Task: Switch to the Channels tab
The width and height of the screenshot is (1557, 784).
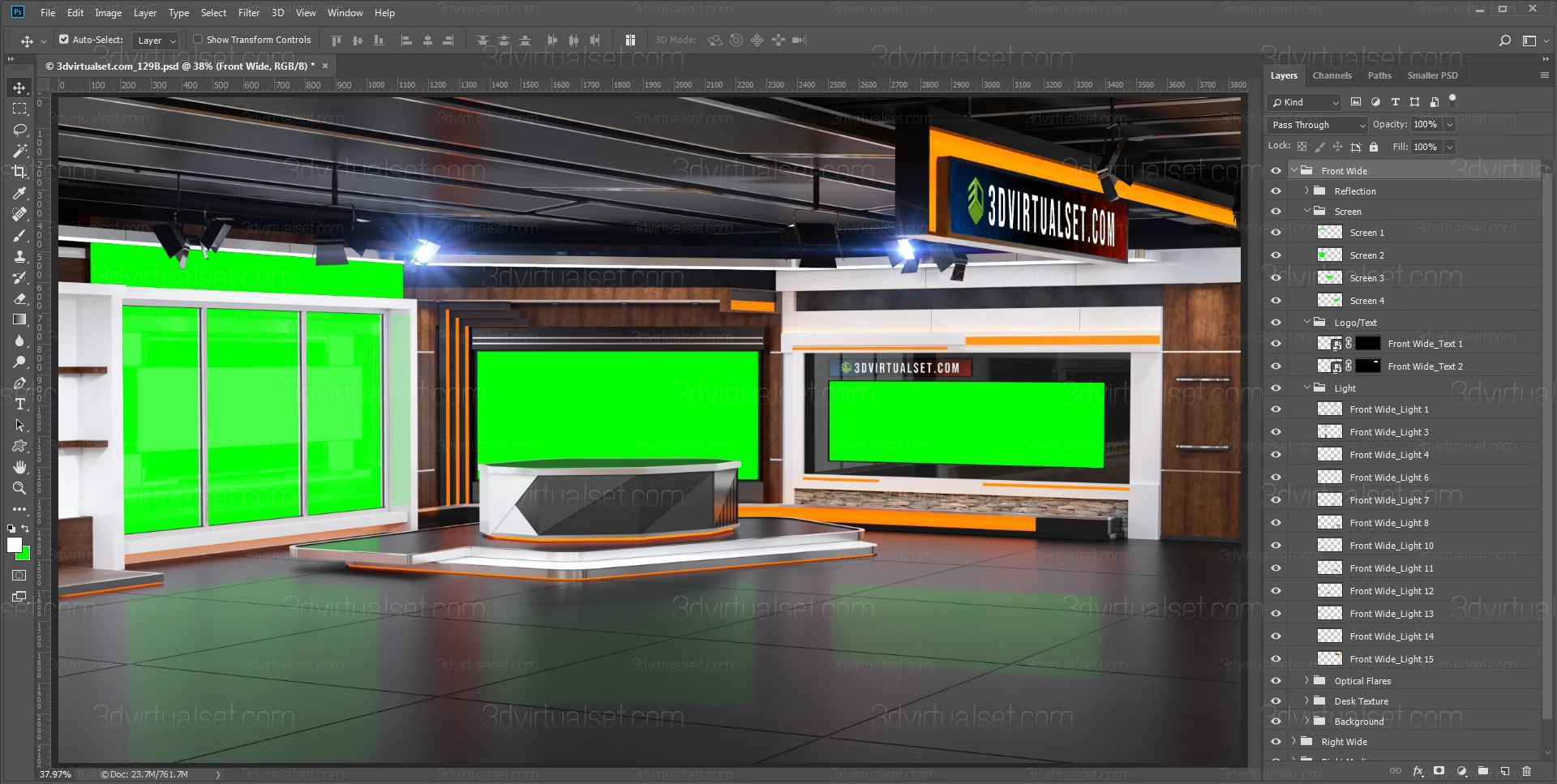Action: tap(1332, 75)
